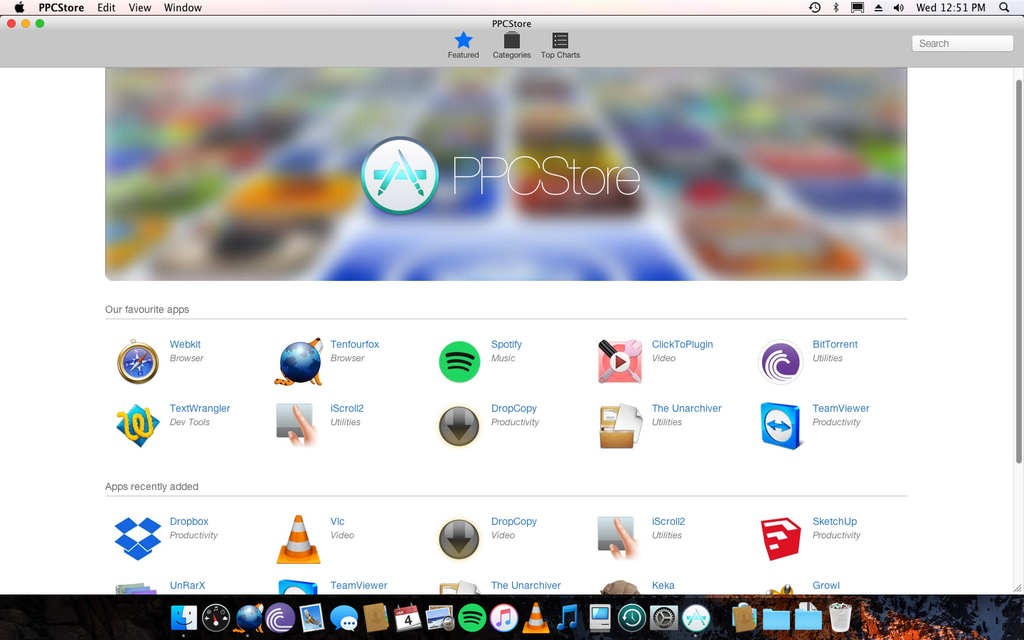This screenshot has width=1024, height=640.
Task: Click the Spotify icon in the dock
Action: coord(472,617)
